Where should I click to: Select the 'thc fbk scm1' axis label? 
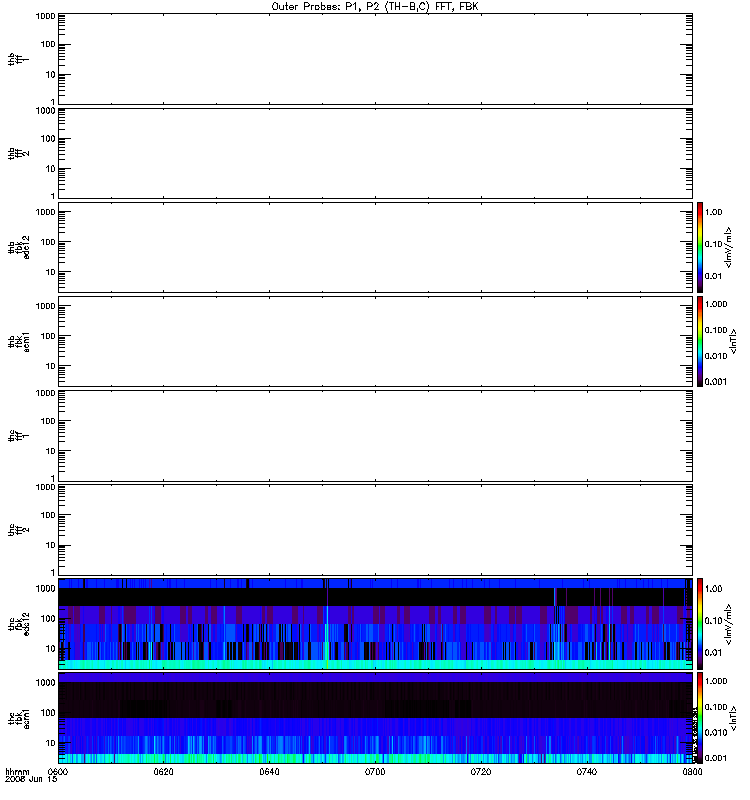point(18,718)
